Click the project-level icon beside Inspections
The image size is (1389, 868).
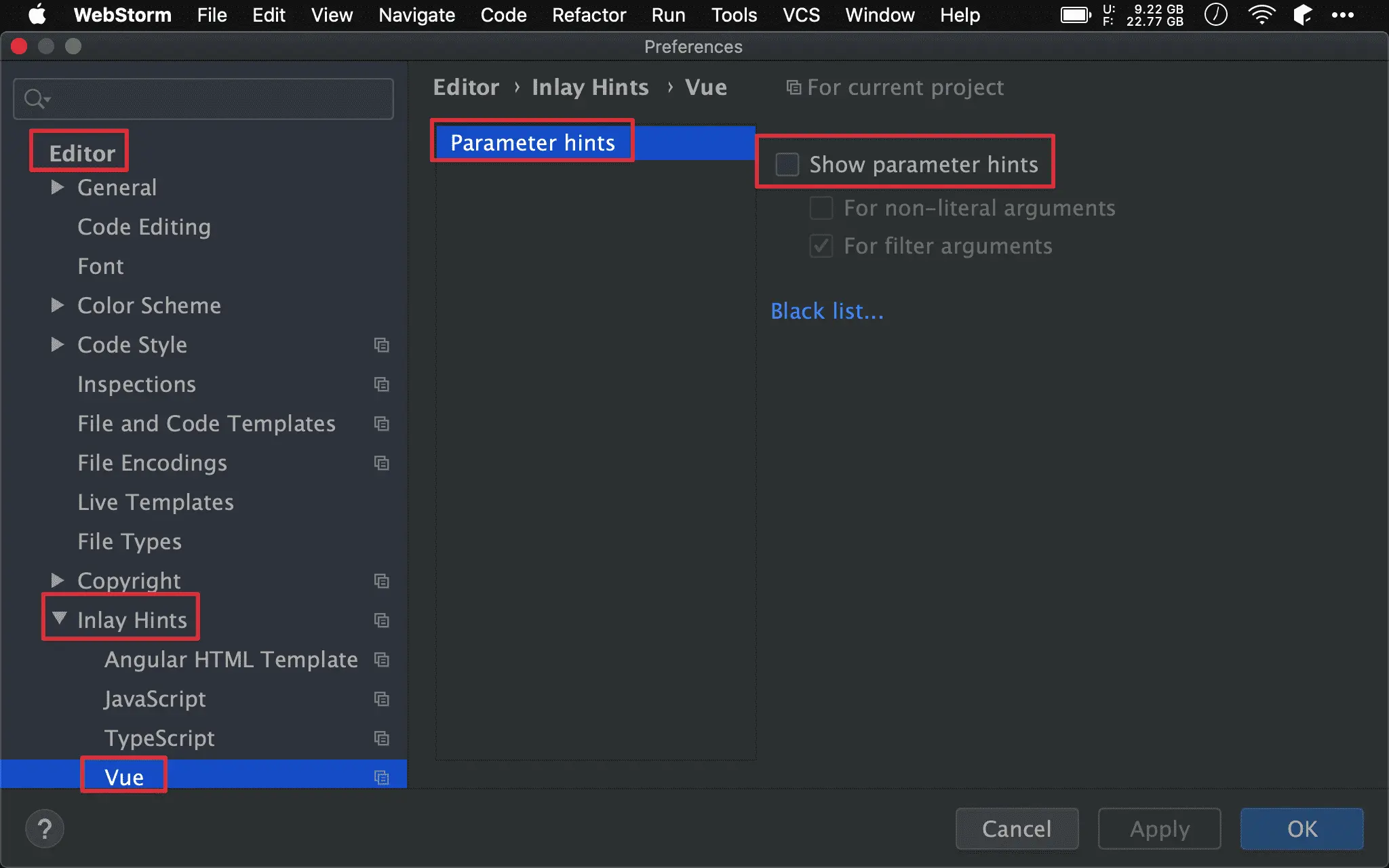(x=382, y=384)
